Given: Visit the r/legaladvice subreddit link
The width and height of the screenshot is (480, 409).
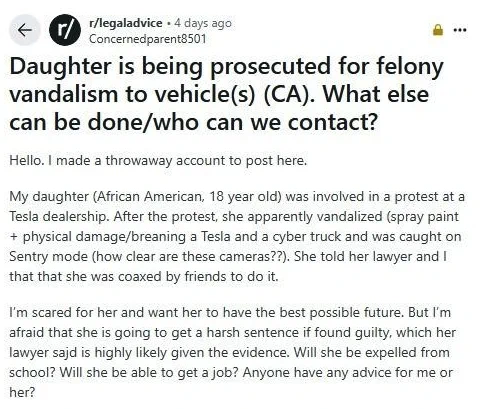Looking at the screenshot, I should pyautogui.click(x=126, y=23).
